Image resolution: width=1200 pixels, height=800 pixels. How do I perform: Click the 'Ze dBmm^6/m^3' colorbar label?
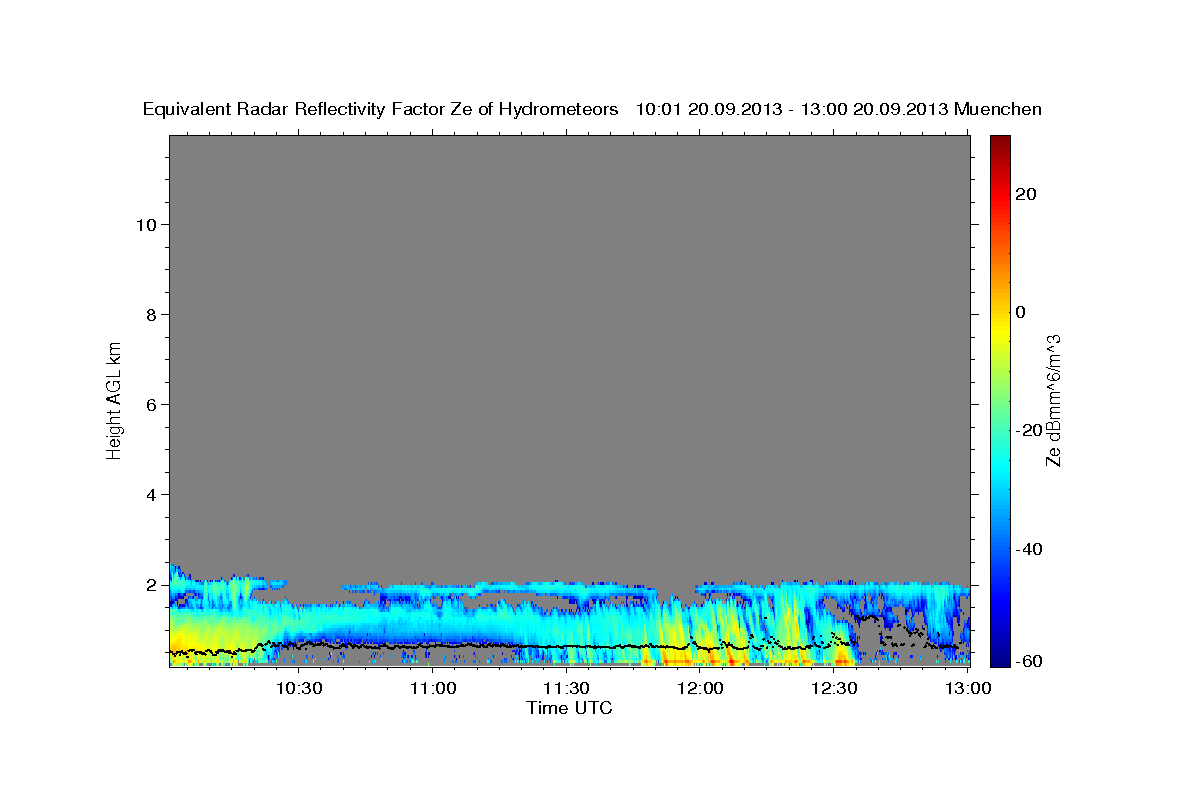[1053, 401]
